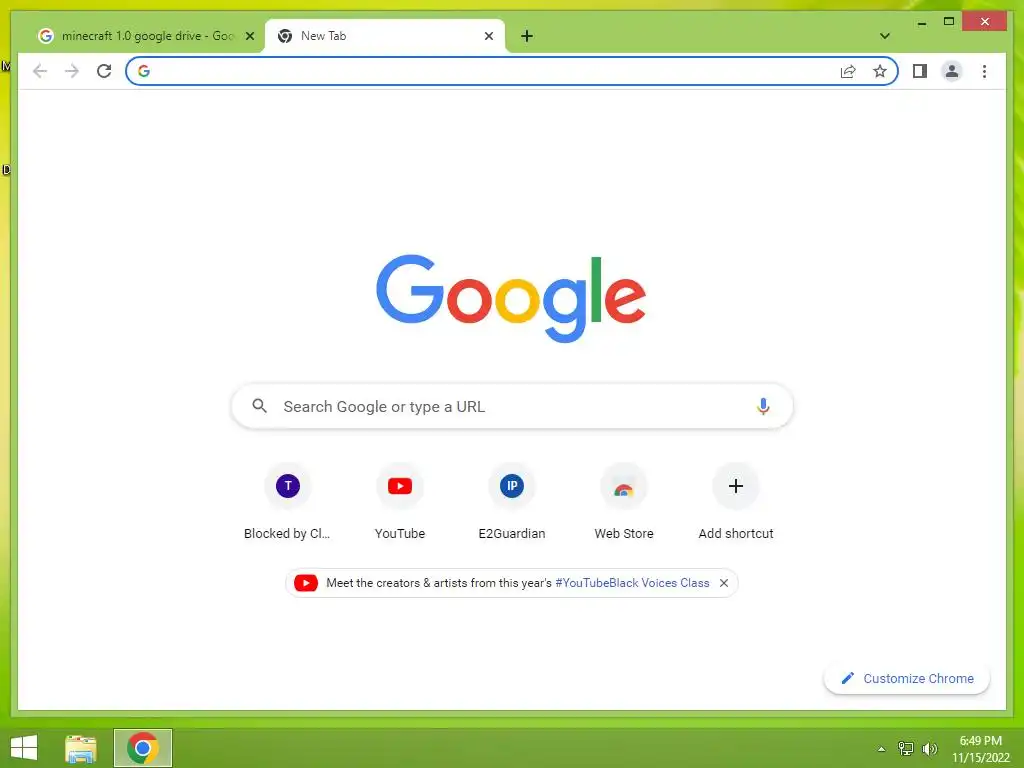The height and width of the screenshot is (768, 1024).
Task: Go back with the browser back arrow
Action: click(40, 71)
